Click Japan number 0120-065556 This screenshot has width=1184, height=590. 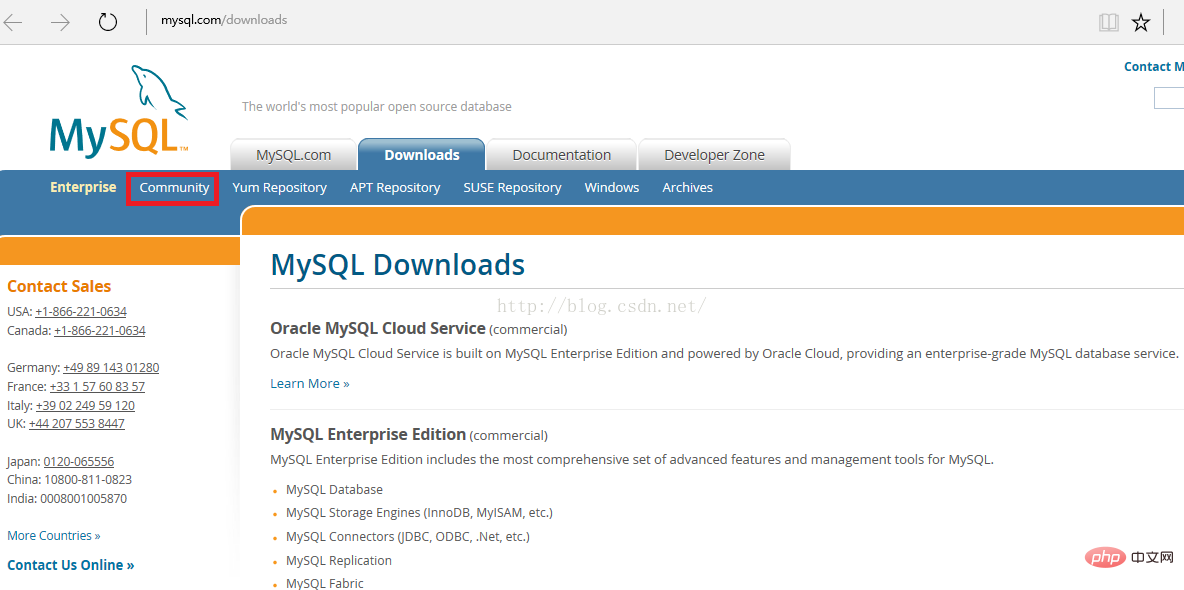(x=79, y=462)
